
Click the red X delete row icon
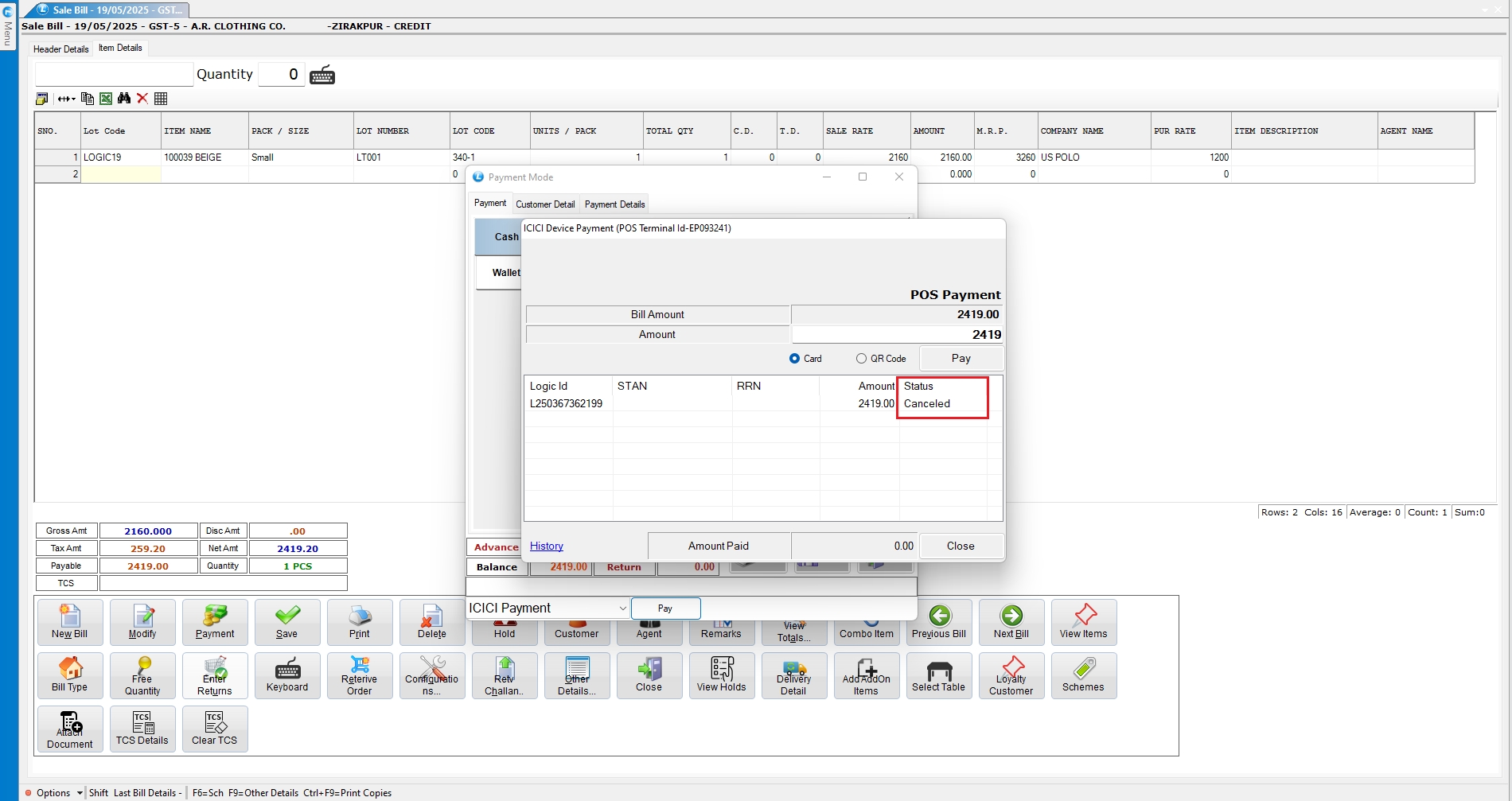tap(142, 99)
